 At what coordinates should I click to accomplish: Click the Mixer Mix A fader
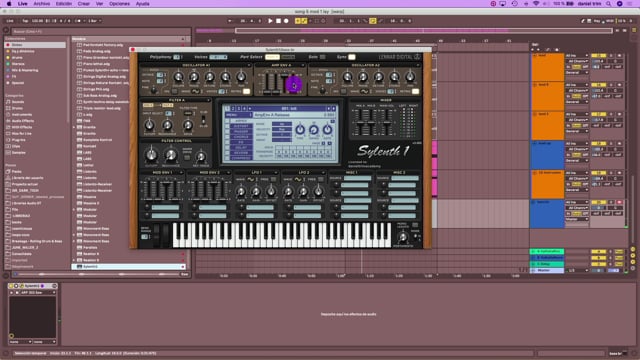pos(359,122)
